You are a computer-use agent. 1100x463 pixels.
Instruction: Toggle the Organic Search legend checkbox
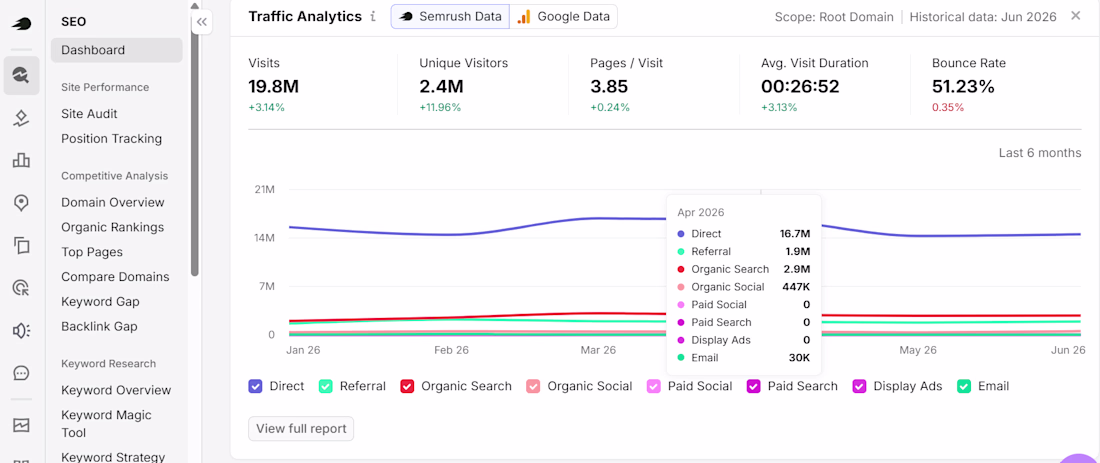(x=407, y=386)
